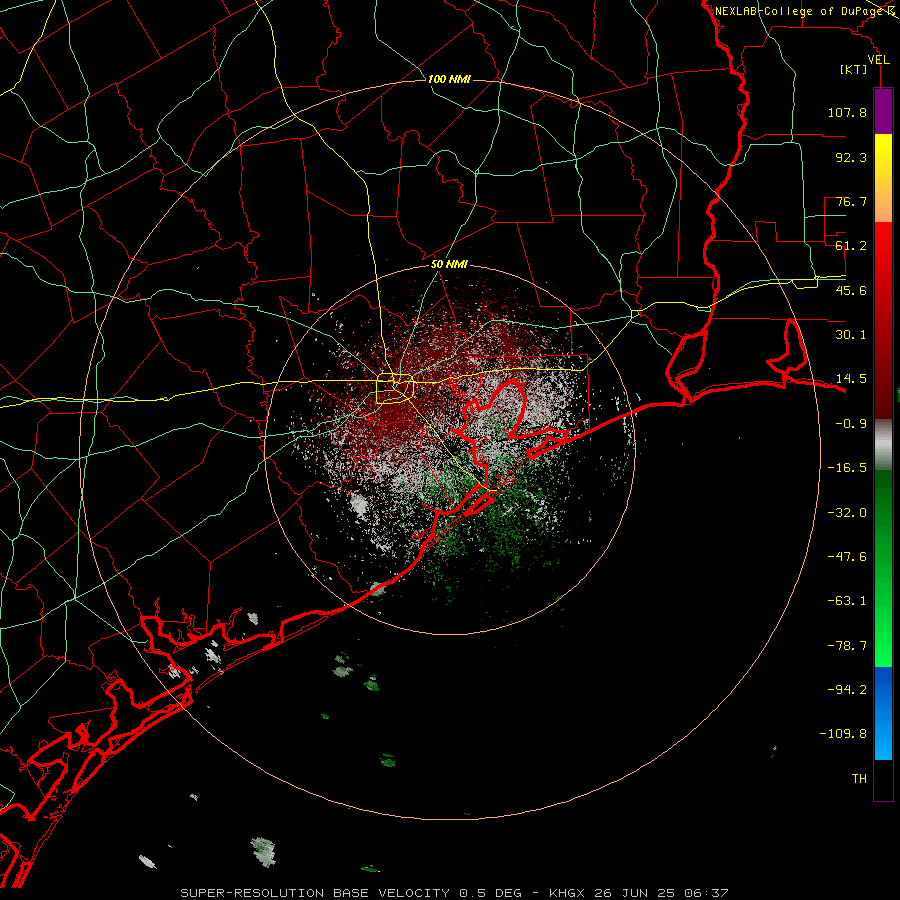Click the -47.6 legend value
Image resolution: width=900 pixels, height=900 pixels.
pyautogui.click(x=847, y=557)
